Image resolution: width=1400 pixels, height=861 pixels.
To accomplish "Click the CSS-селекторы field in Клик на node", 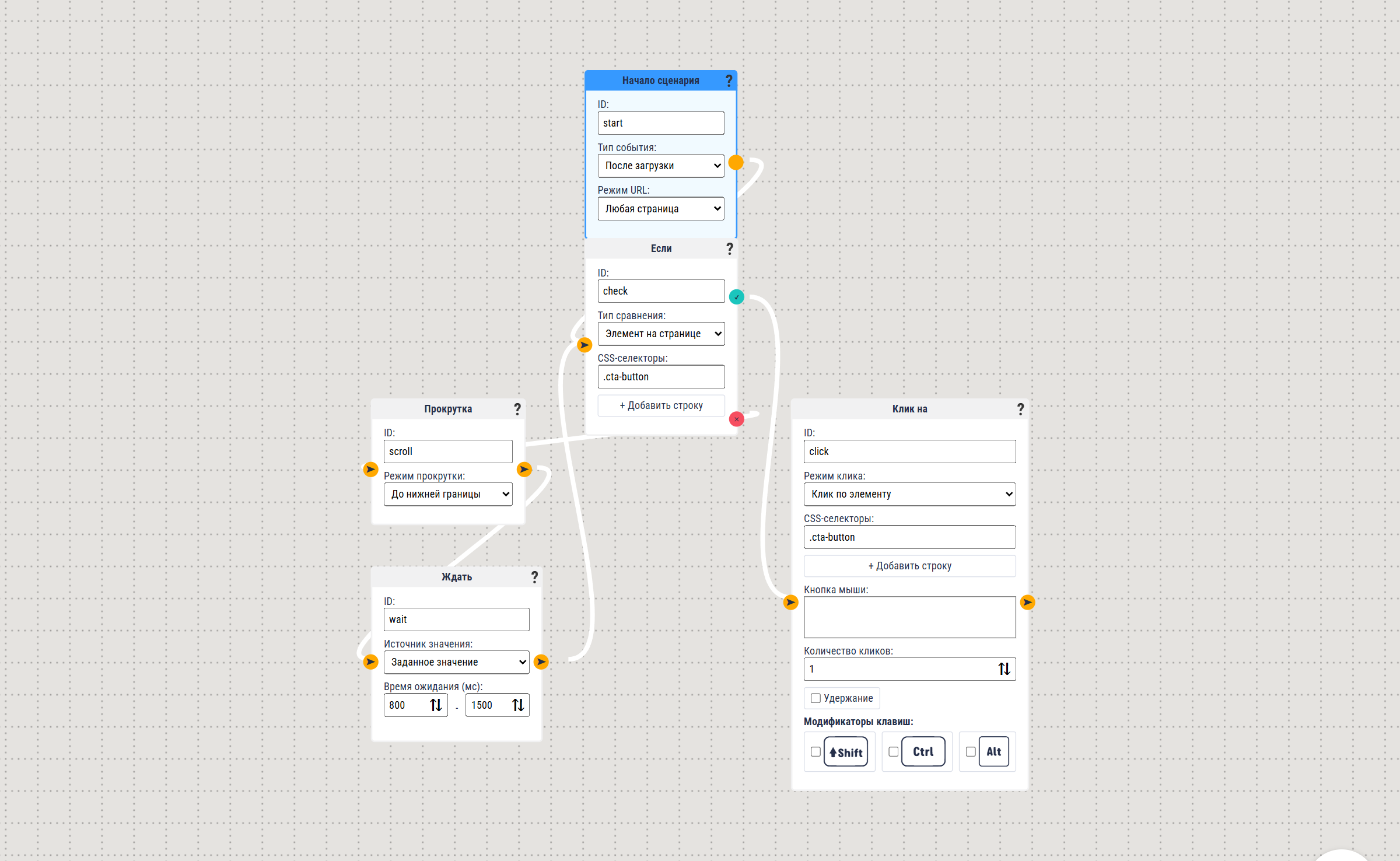I will (909, 537).
